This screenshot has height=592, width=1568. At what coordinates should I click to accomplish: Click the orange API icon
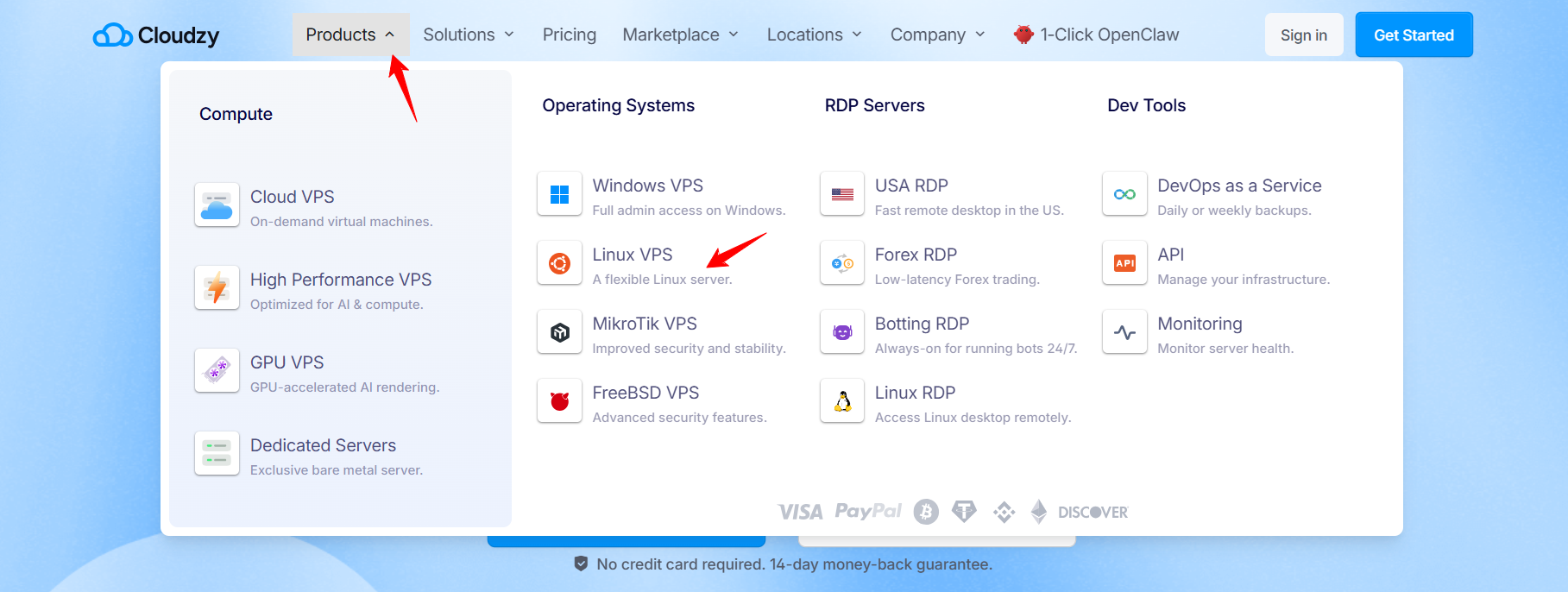(1124, 263)
